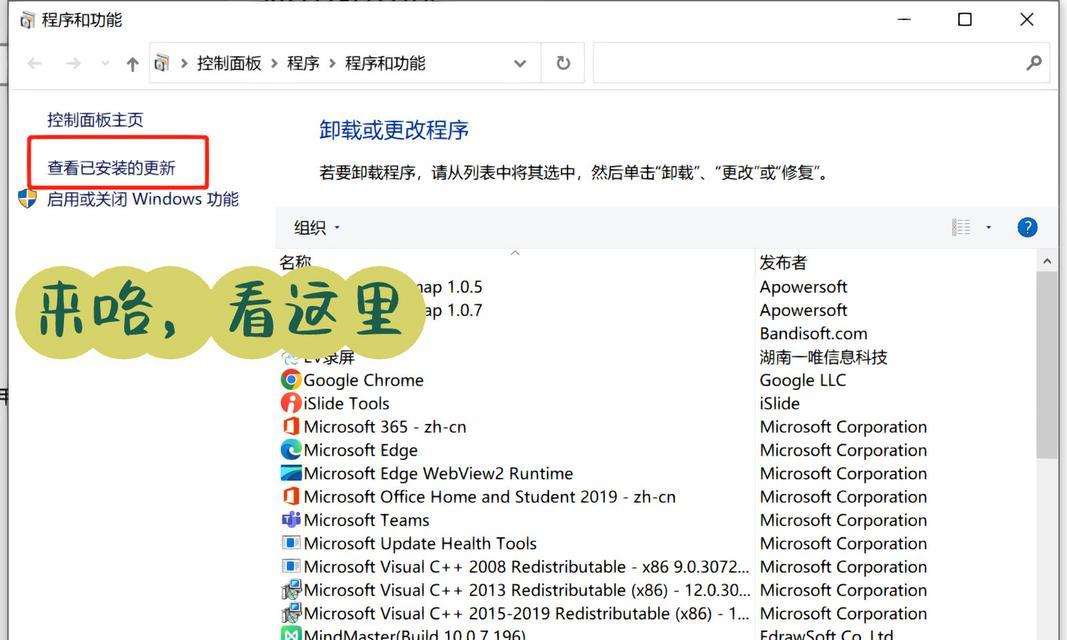Select Microsoft Update Health Tools name

420,543
